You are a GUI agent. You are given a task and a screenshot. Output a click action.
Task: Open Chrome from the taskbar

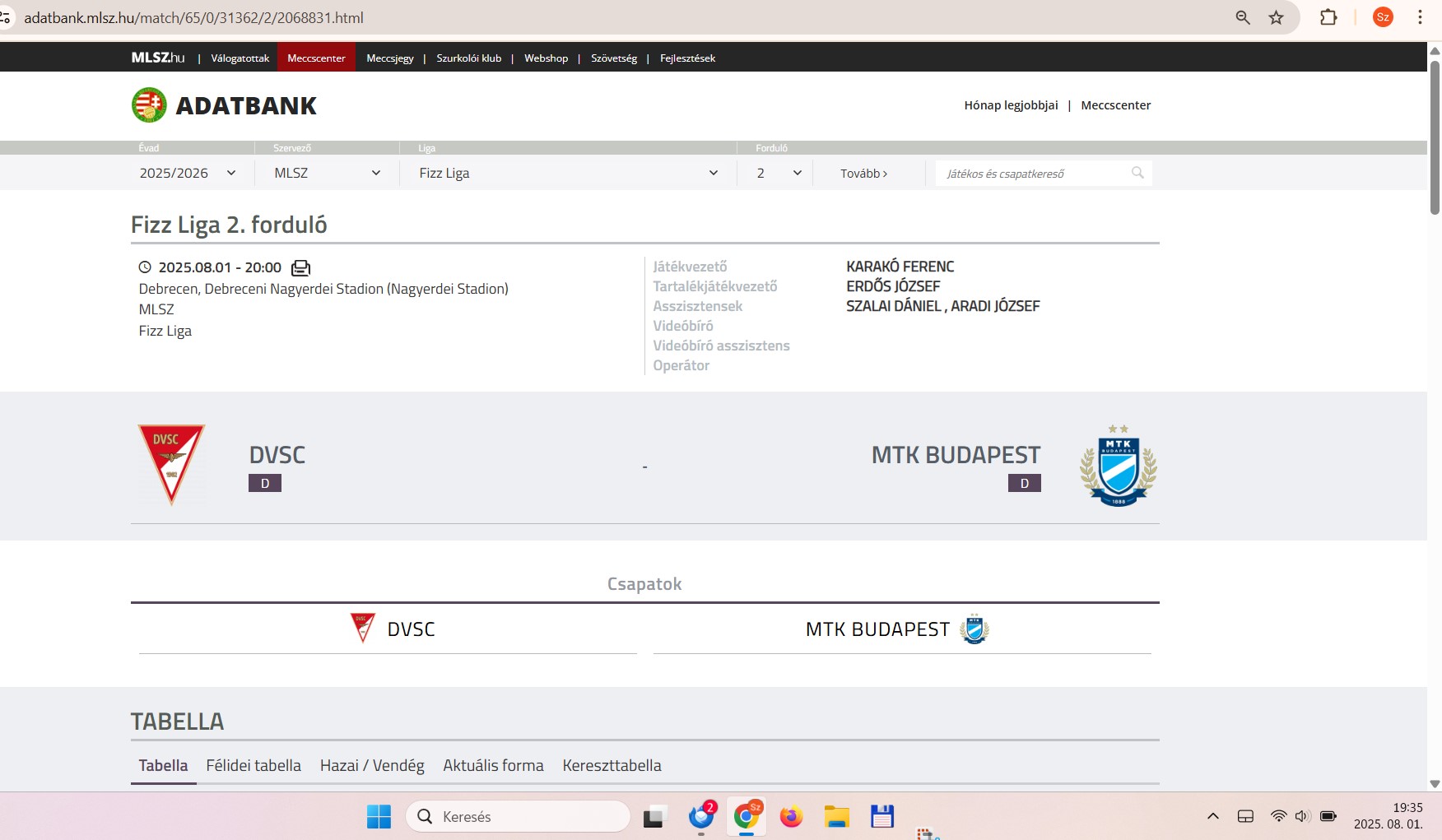point(747,816)
